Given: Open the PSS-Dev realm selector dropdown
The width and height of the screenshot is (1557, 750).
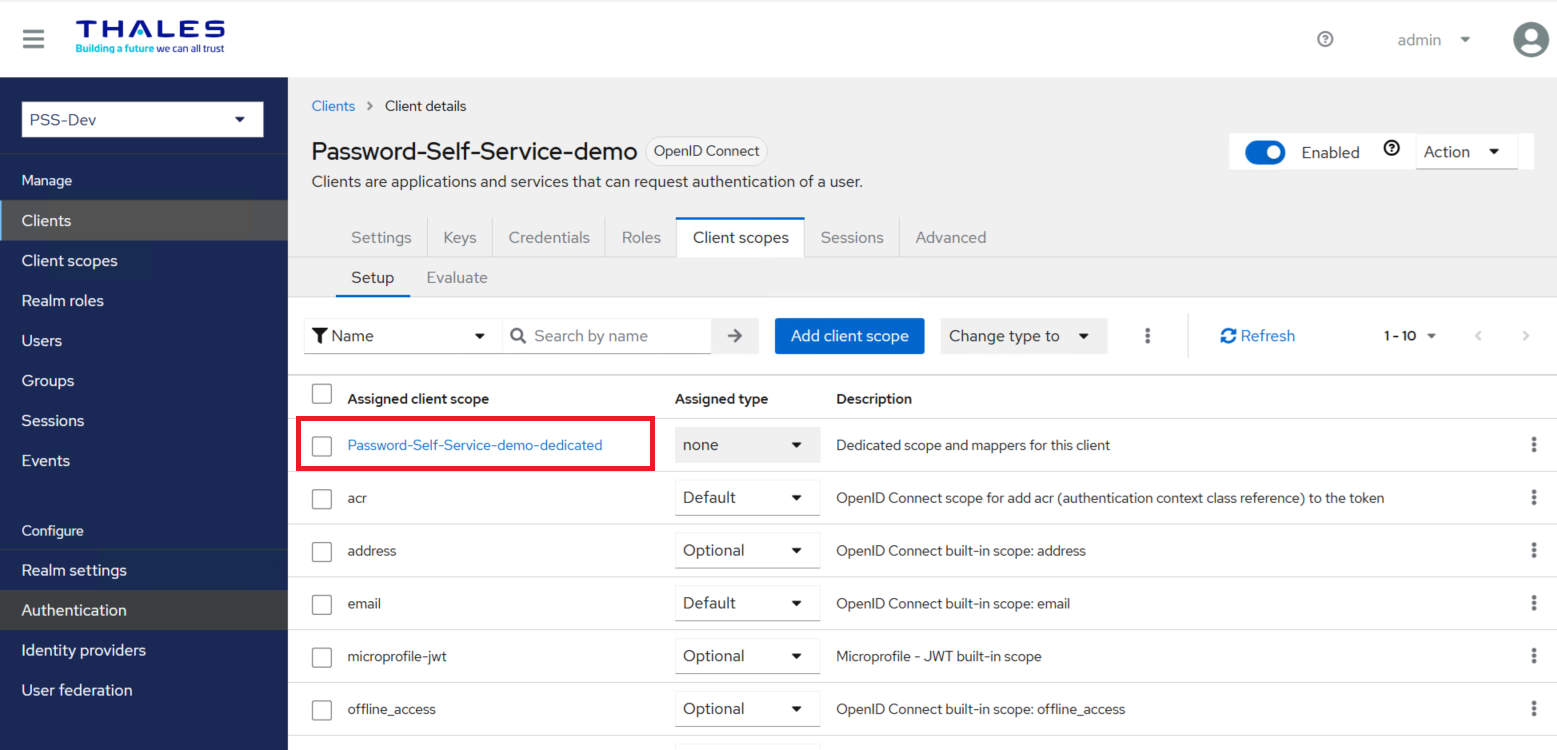Looking at the screenshot, I should tap(142, 120).
